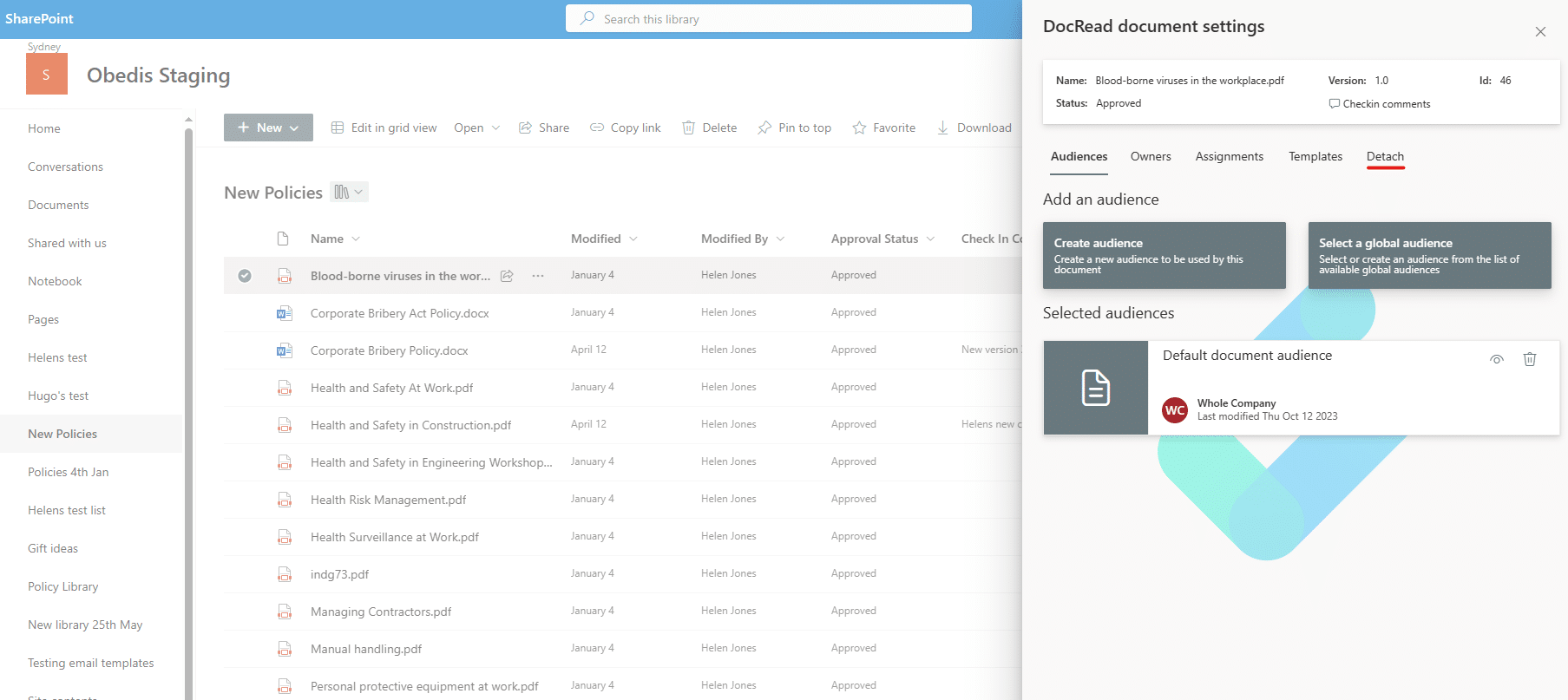Open Policy Library in left navigation
The height and width of the screenshot is (700, 1568).
pyautogui.click(x=62, y=586)
